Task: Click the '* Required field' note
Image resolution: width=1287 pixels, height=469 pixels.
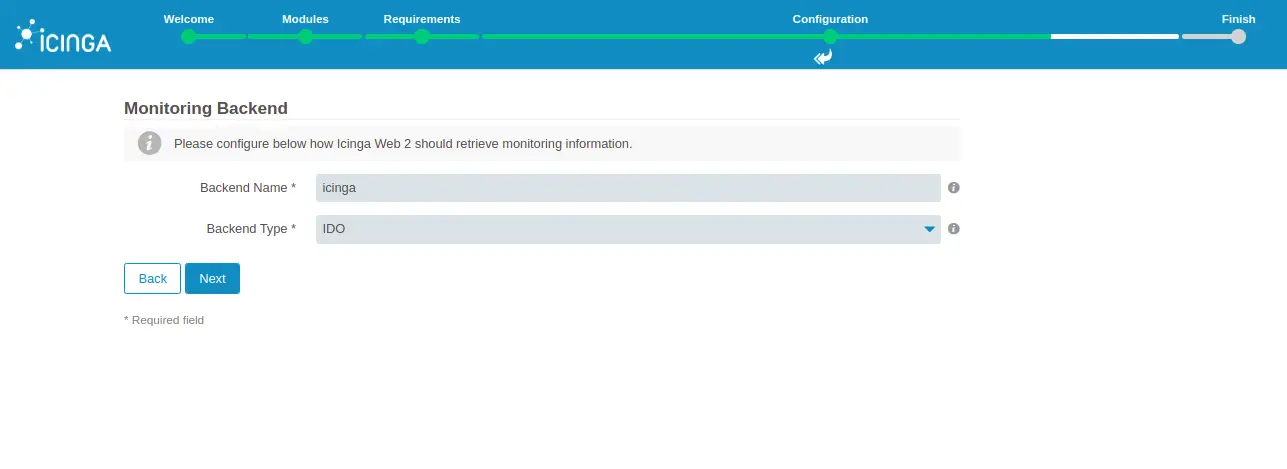Action: point(164,320)
